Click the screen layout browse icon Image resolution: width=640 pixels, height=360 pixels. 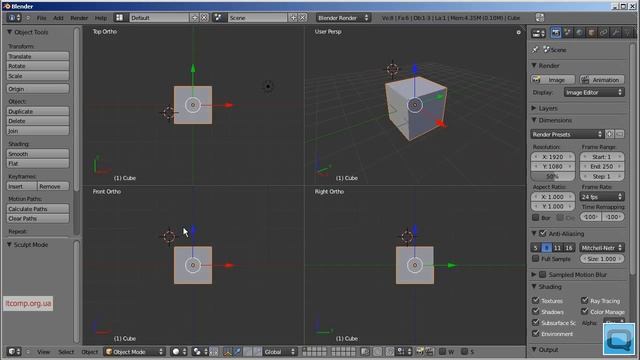pos(120,18)
